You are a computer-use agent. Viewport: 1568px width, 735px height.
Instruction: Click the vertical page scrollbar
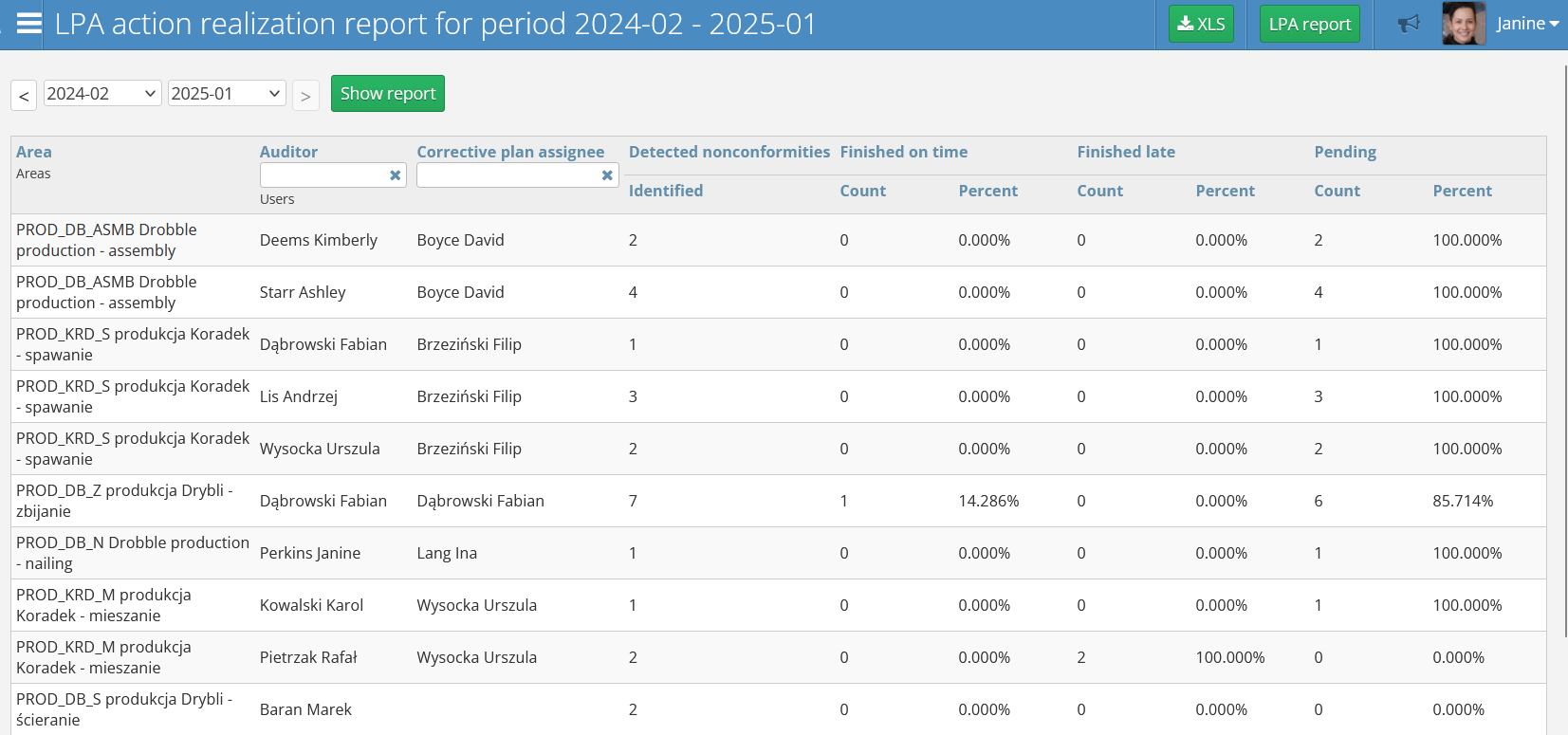pos(1563,351)
